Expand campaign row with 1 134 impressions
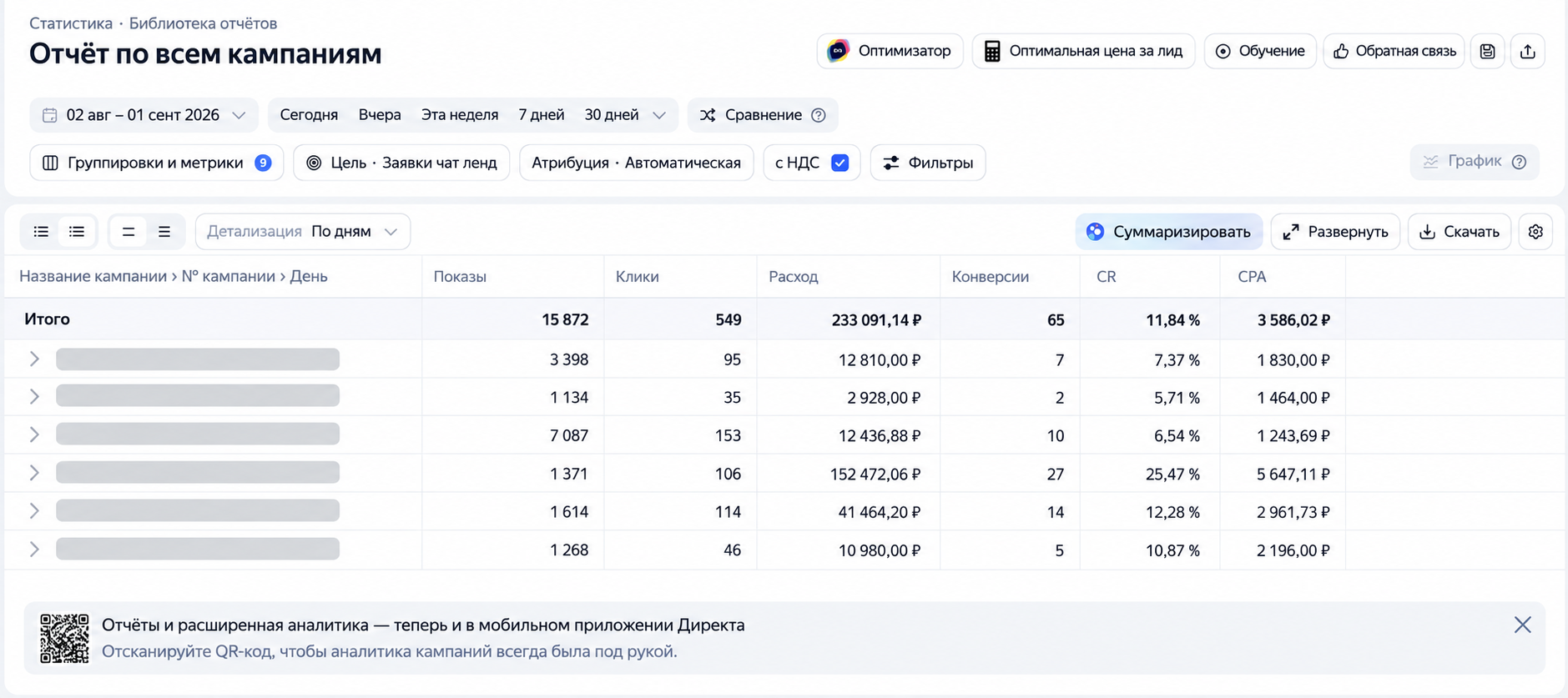1568x698 pixels. coord(34,397)
